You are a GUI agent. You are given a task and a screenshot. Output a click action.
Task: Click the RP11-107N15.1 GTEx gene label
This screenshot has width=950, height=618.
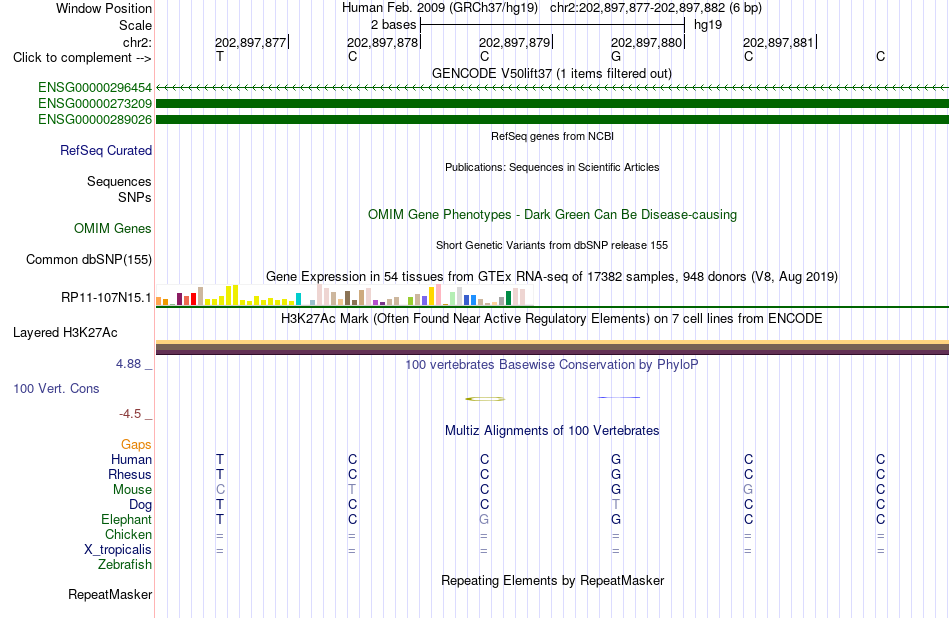coord(106,297)
